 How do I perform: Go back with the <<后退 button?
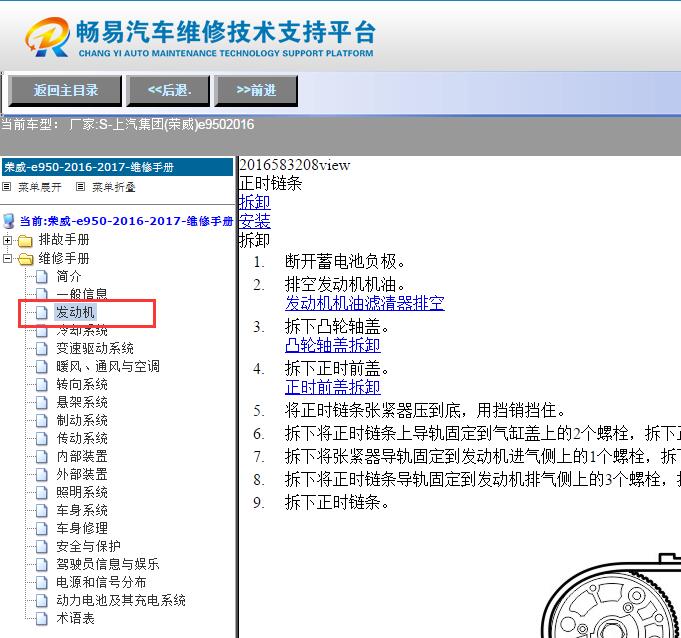168,90
